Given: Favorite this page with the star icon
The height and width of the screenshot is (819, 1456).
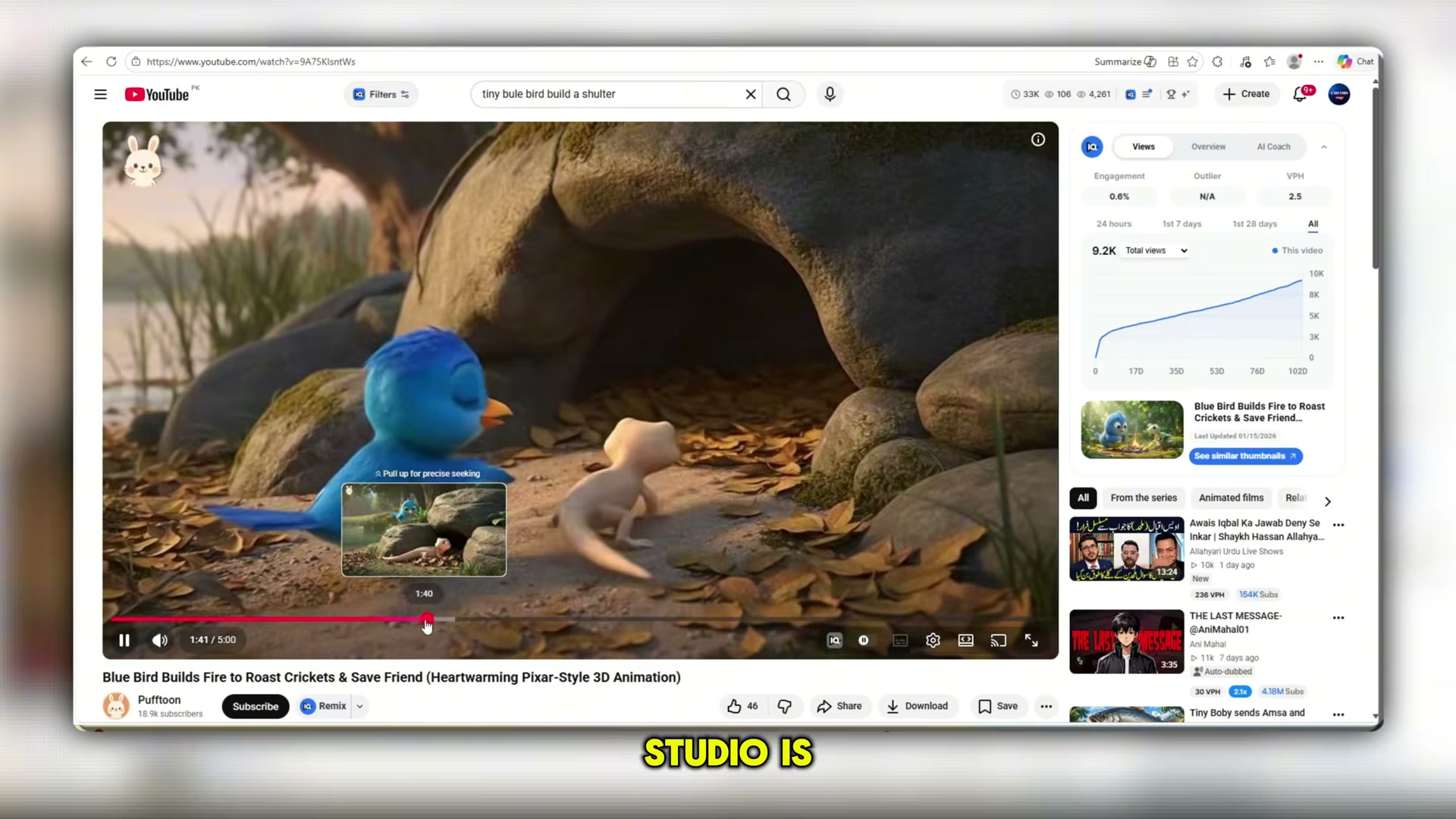Looking at the screenshot, I should click(1193, 61).
